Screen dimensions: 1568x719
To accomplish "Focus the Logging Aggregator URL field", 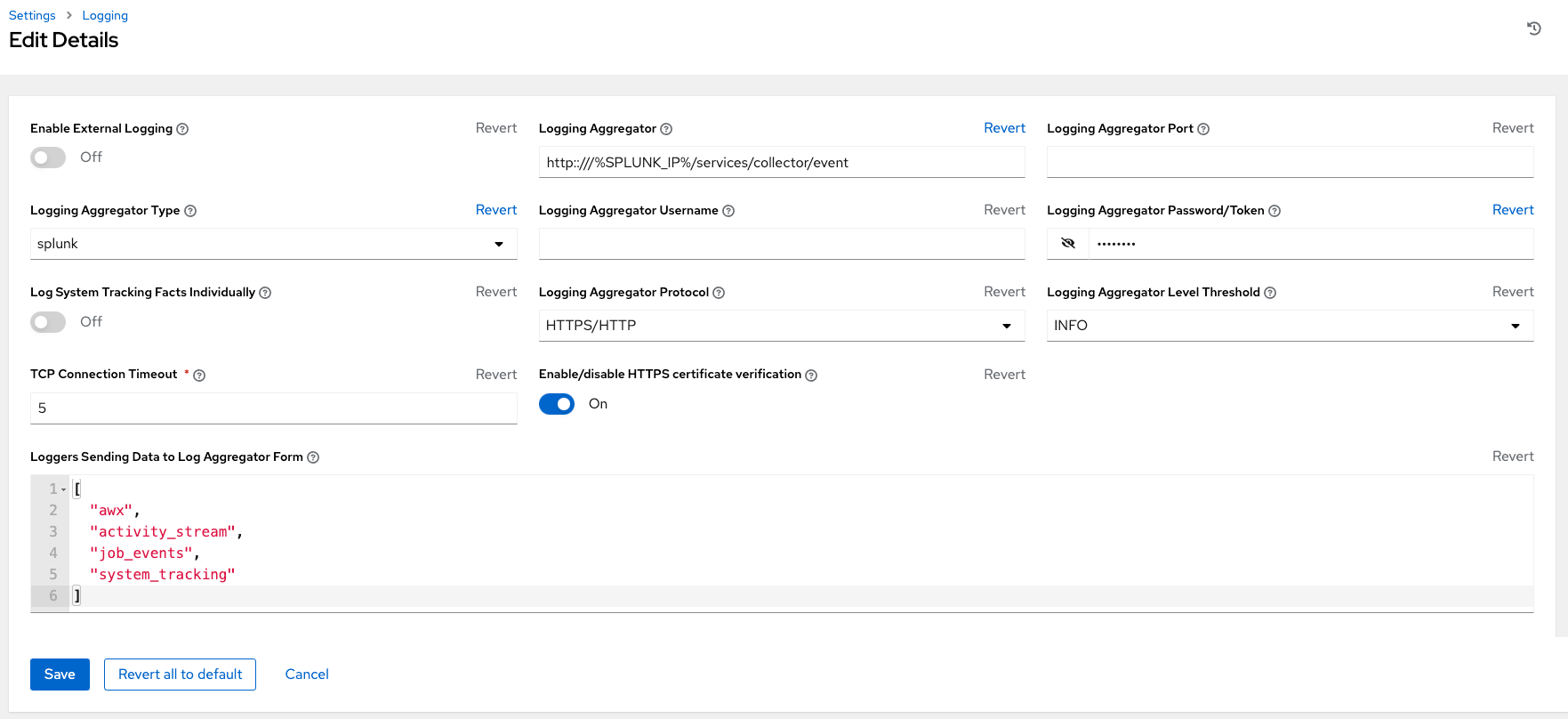I will pyautogui.click(x=782, y=162).
